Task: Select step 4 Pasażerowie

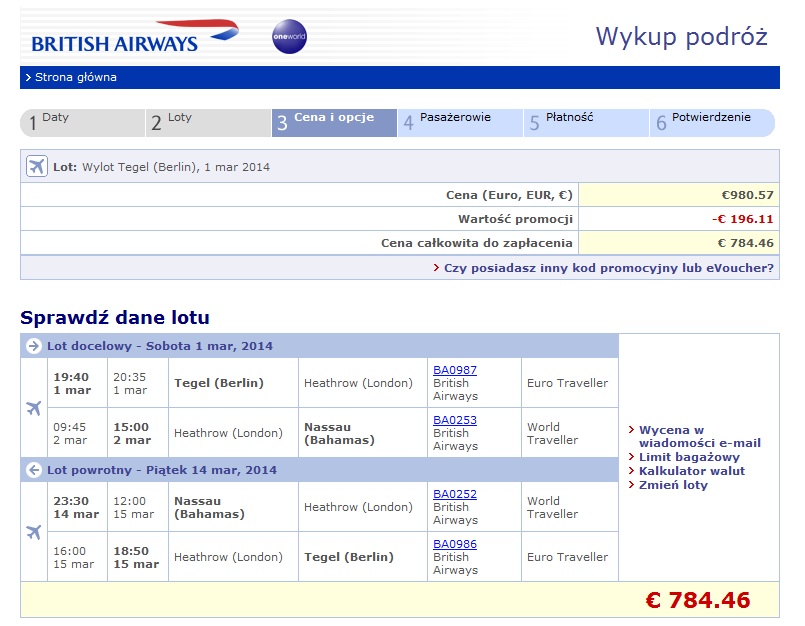Action: click(461, 123)
